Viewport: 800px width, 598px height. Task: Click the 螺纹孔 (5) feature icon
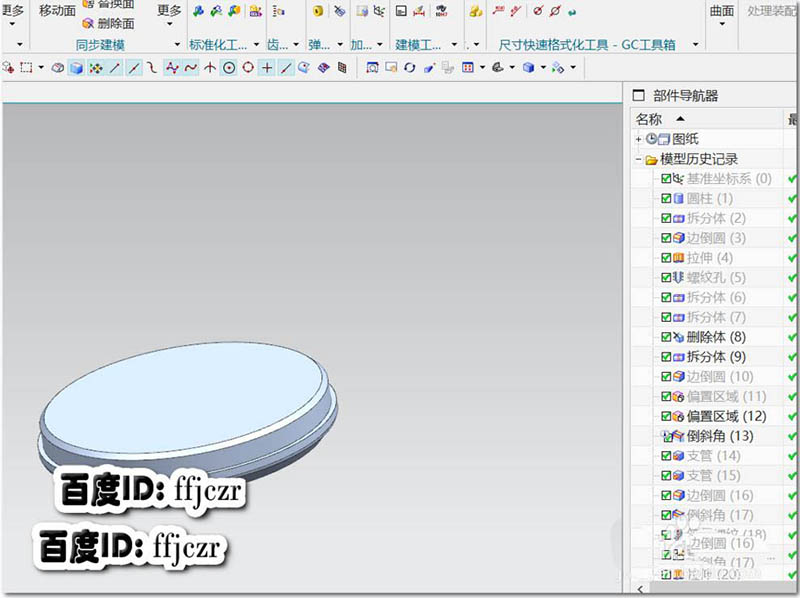tap(678, 278)
